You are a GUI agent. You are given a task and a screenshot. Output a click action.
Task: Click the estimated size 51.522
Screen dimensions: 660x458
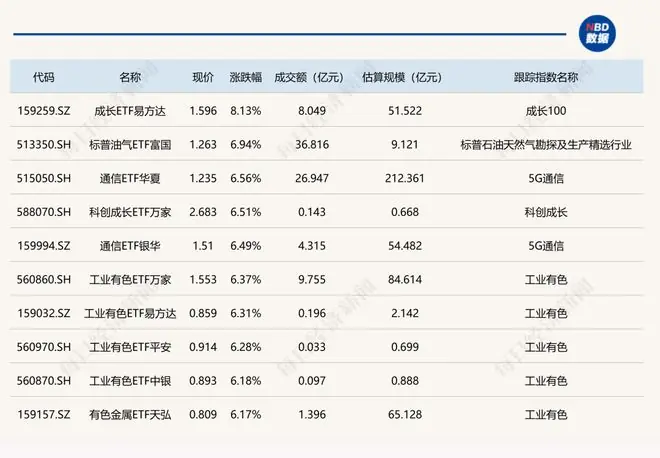point(405,111)
